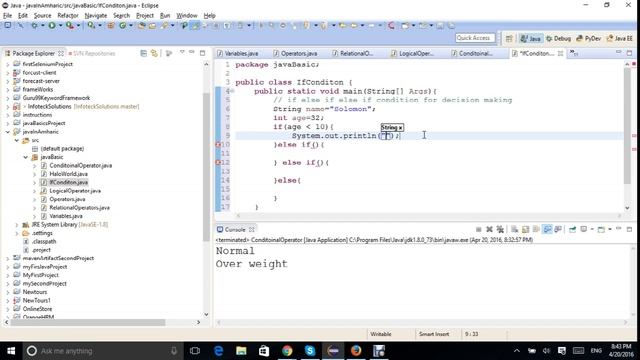Click error marker on line 10
Viewport: 640px width, 360px height.
pos(218,144)
